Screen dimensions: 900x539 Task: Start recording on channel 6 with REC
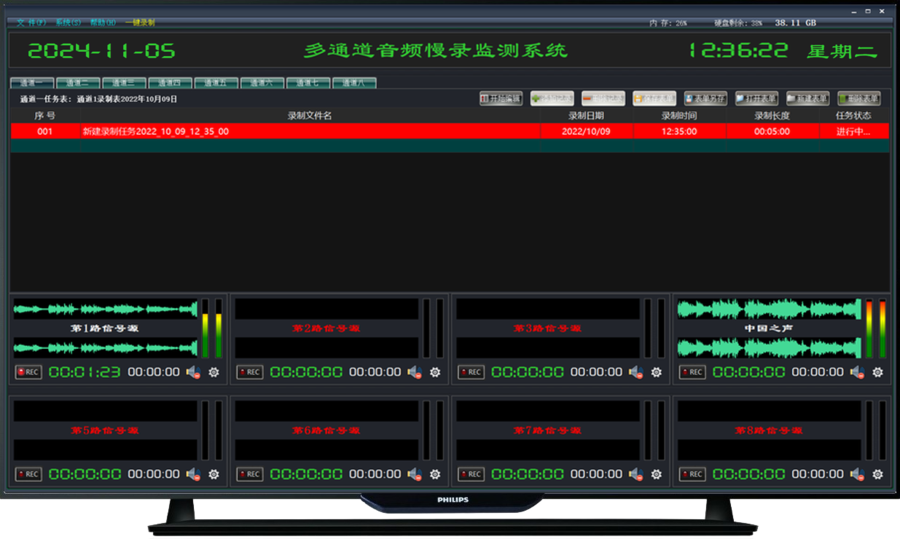pyautogui.click(x=249, y=474)
